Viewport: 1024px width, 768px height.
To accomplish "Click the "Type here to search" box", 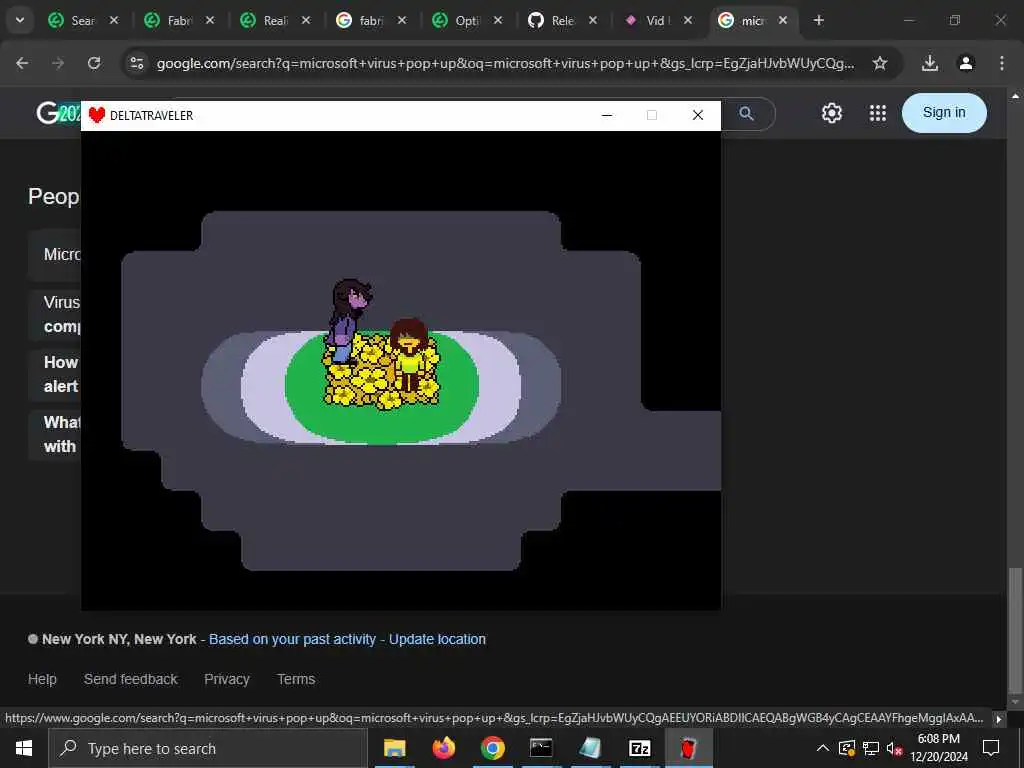I will 208,748.
